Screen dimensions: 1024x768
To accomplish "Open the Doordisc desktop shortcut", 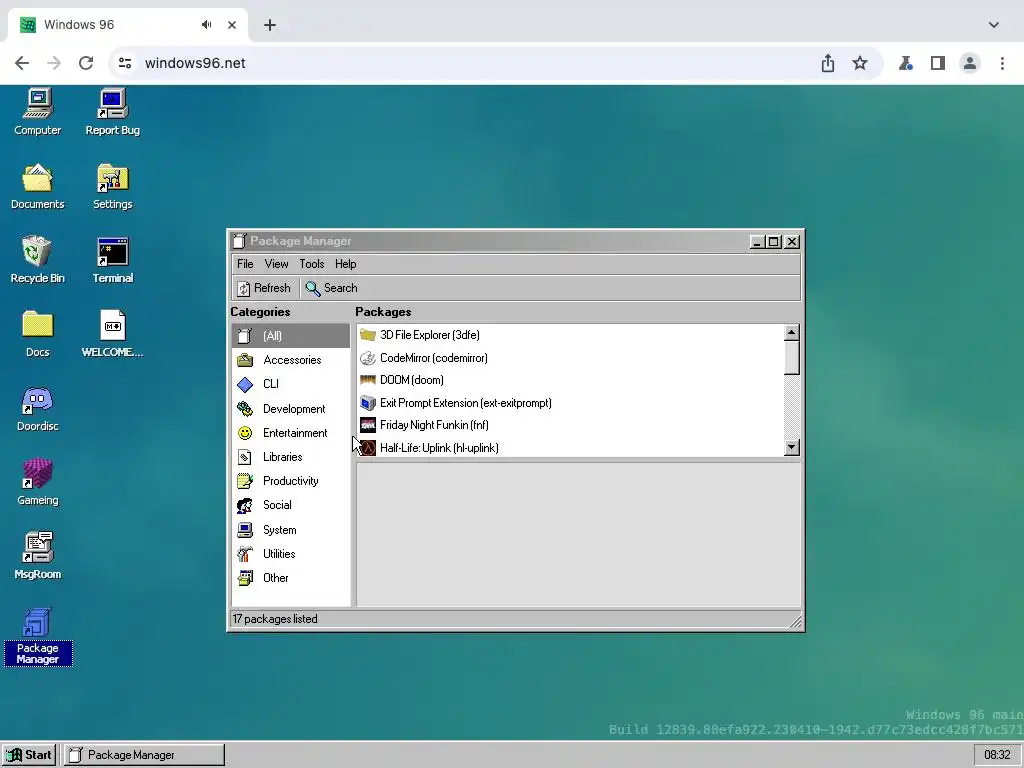I will coord(37,408).
